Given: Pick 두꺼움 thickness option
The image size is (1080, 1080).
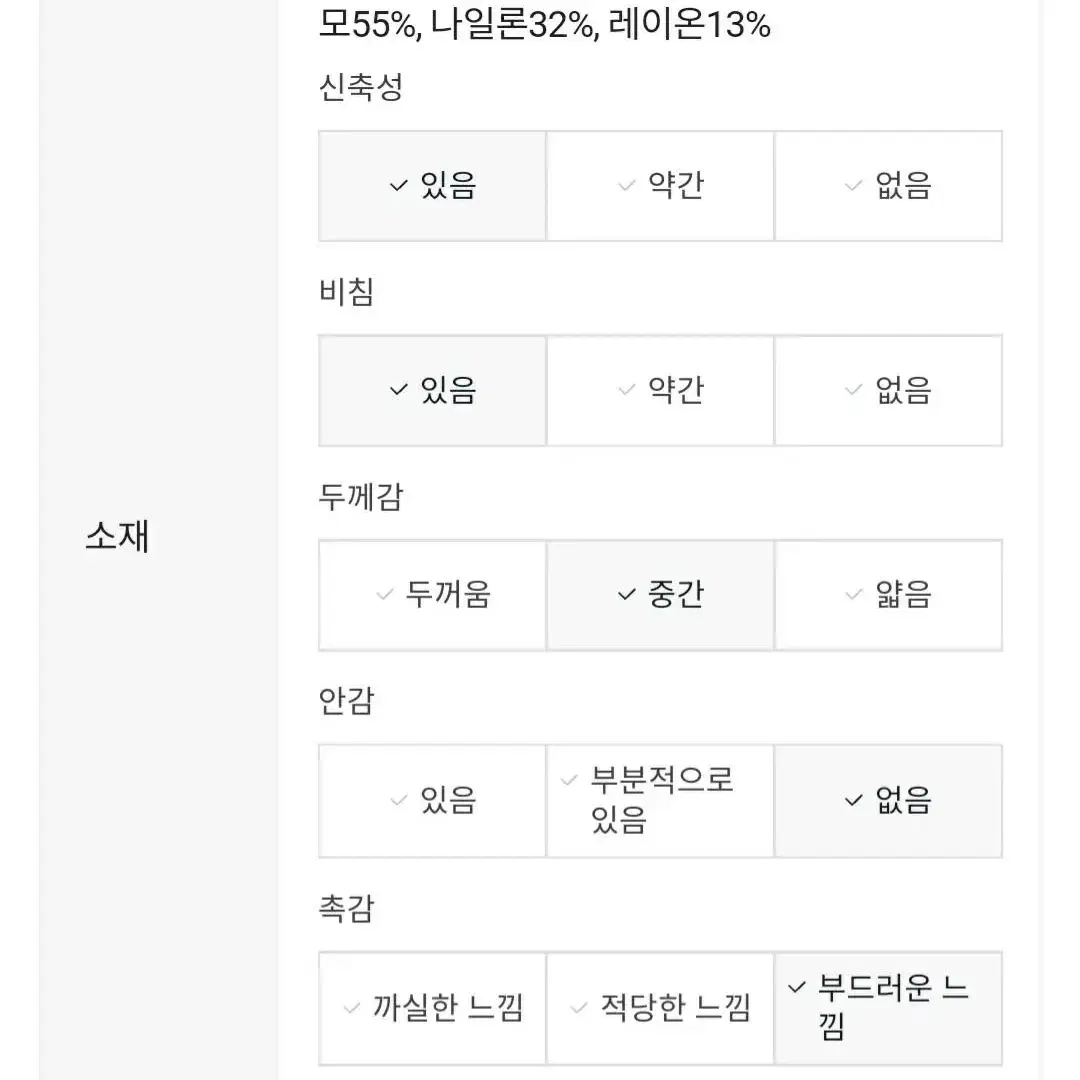Looking at the screenshot, I should coord(433,595).
